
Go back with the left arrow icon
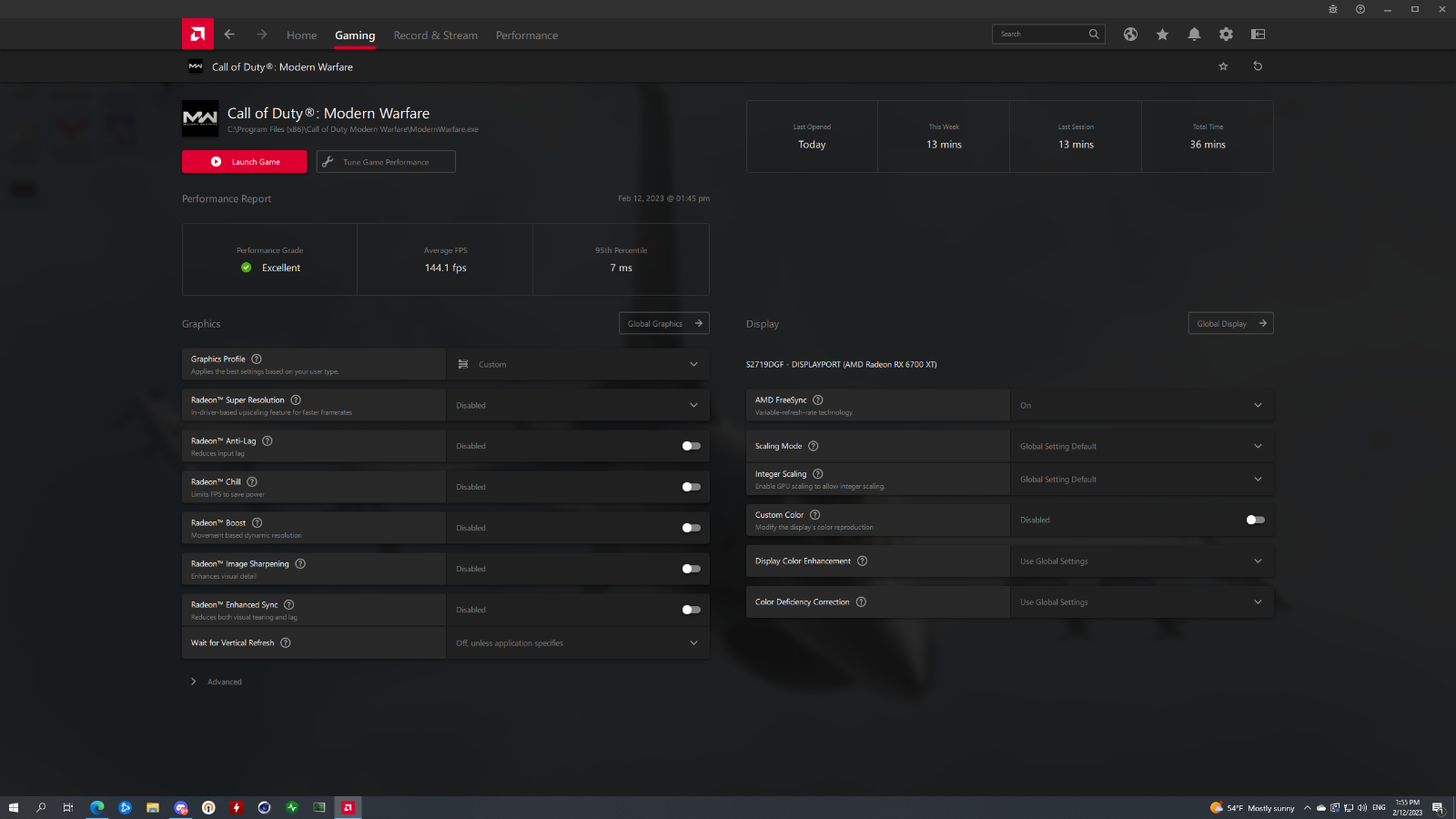click(x=229, y=35)
